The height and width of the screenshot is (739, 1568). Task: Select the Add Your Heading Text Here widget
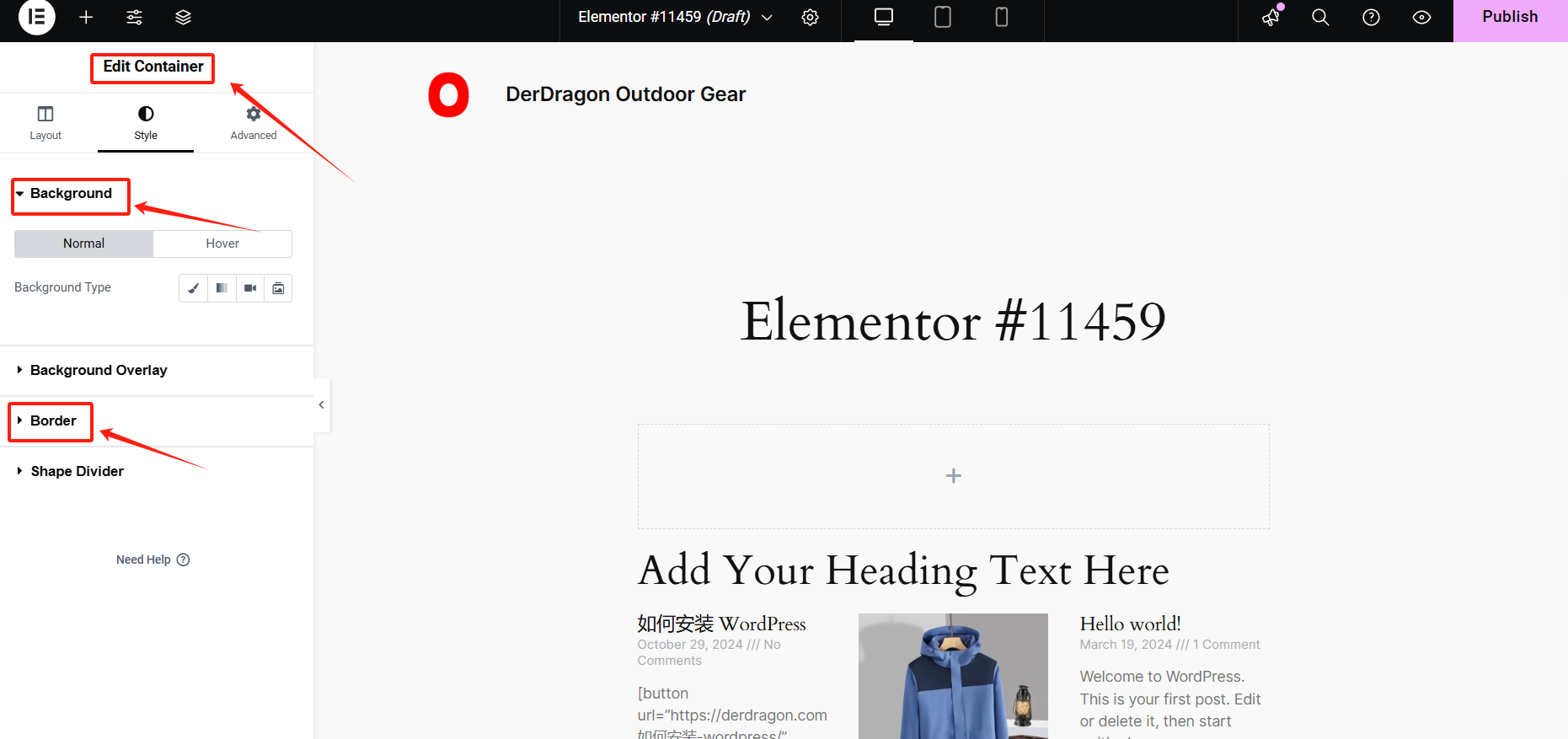point(903,570)
